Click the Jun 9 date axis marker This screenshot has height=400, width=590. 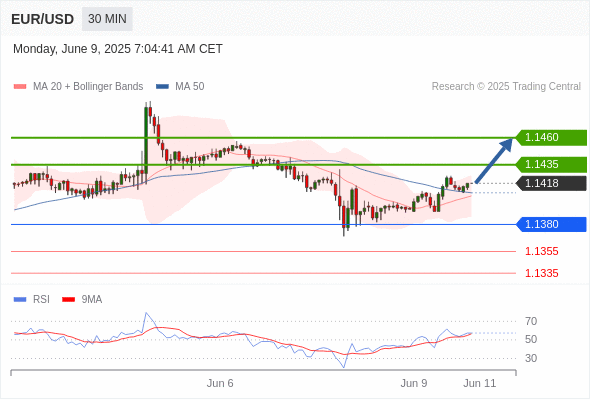(x=414, y=383)
